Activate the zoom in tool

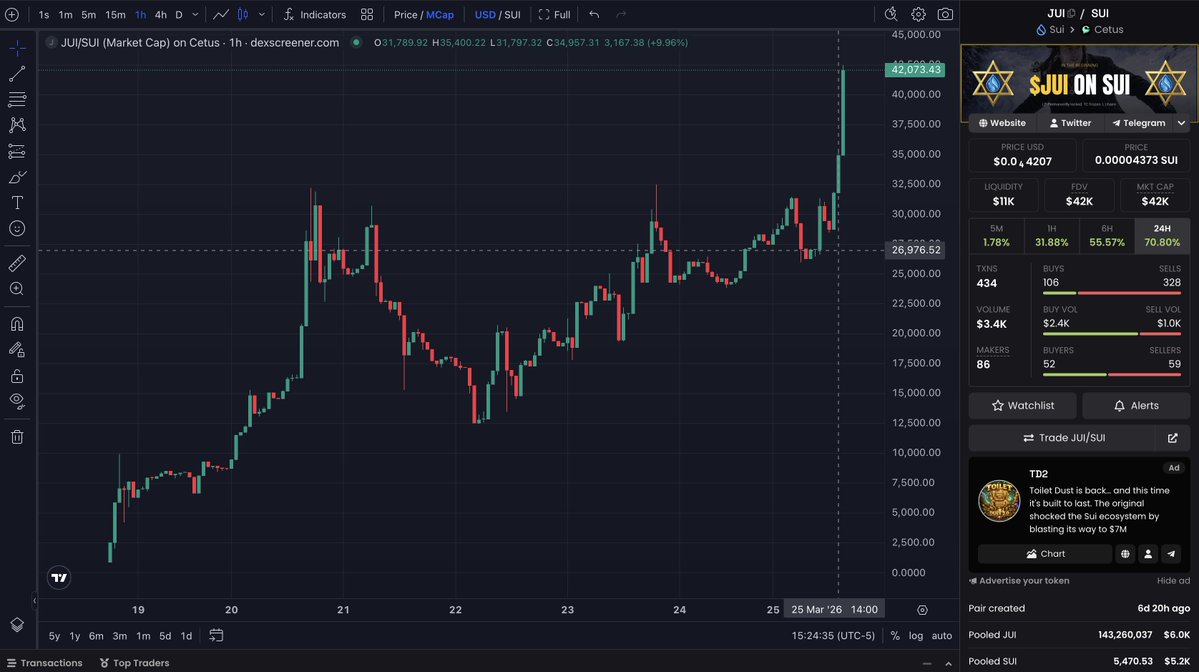point(17,289)
